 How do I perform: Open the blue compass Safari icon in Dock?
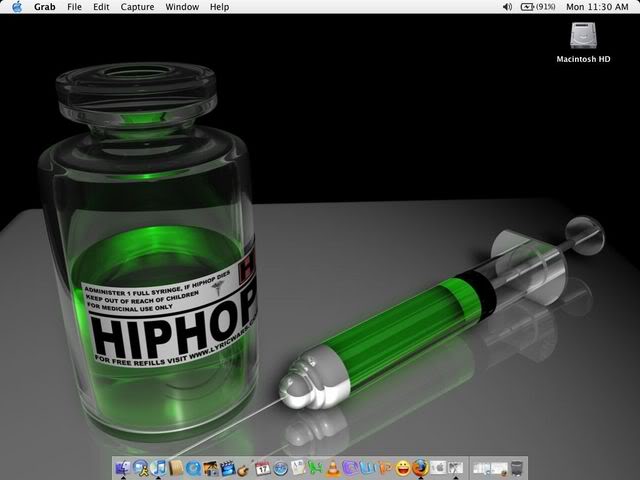click(x=280, y=469)
